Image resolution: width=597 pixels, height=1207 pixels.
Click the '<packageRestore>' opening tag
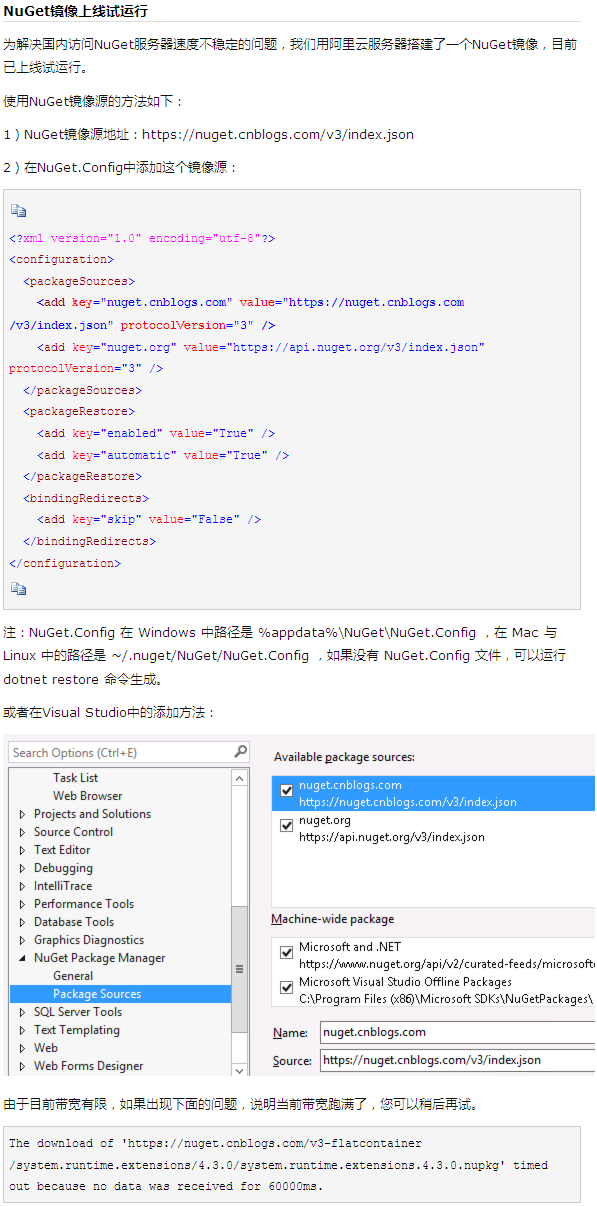click(x=79, y=411)
